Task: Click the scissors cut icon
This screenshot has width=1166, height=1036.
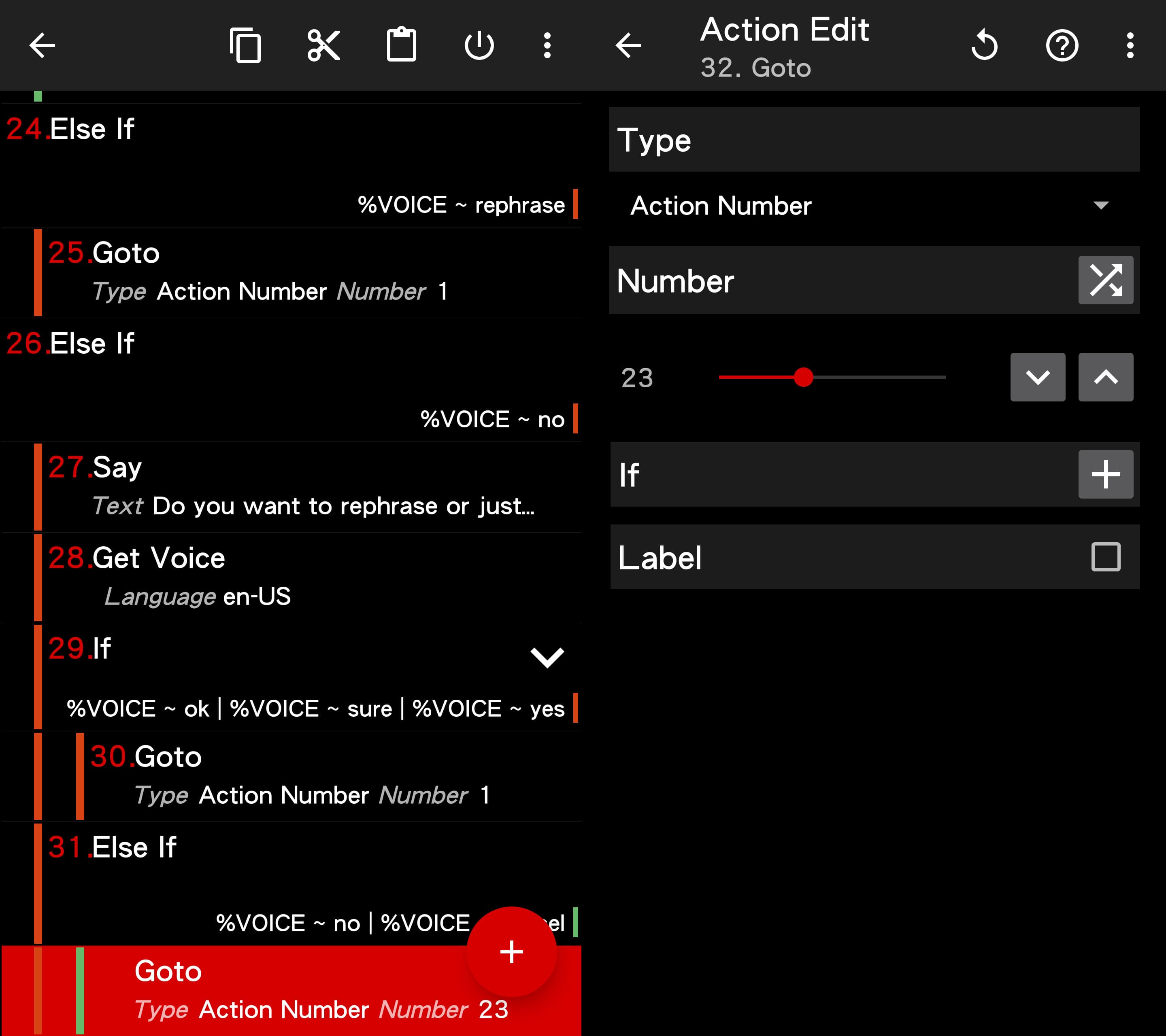Action: (x=323, y=45)
